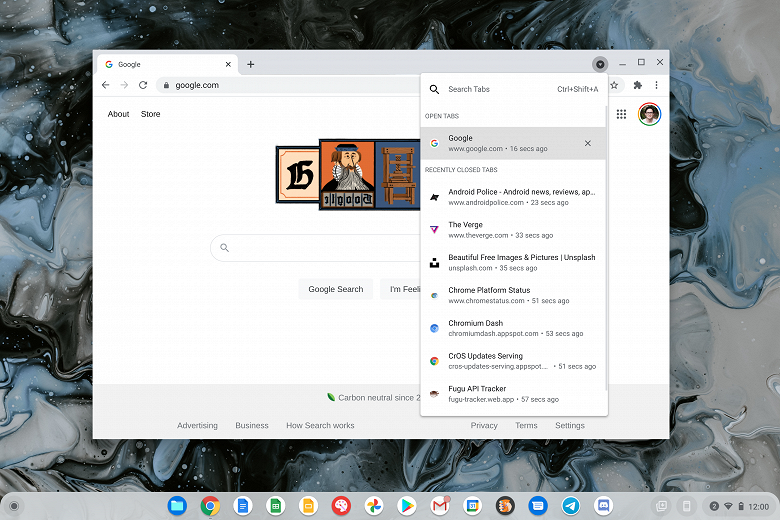
Task: Open the Files app on the shelf
Action: pyautogui.click(x=177, y=506)
